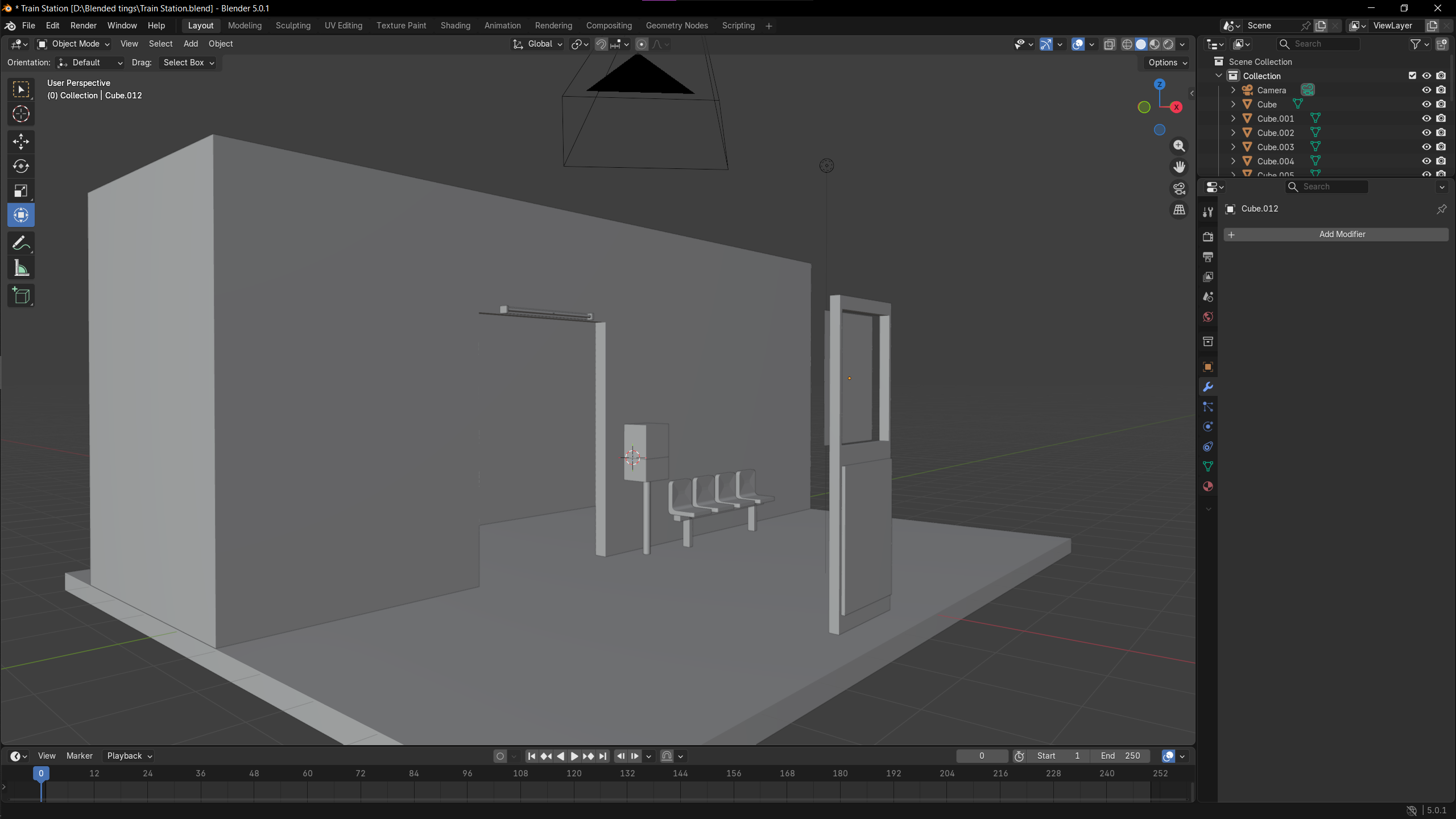The width and height of the screenshot is (1456, 819).
Task: Collapse the Collection in outliner
Action: (1219, 76)
